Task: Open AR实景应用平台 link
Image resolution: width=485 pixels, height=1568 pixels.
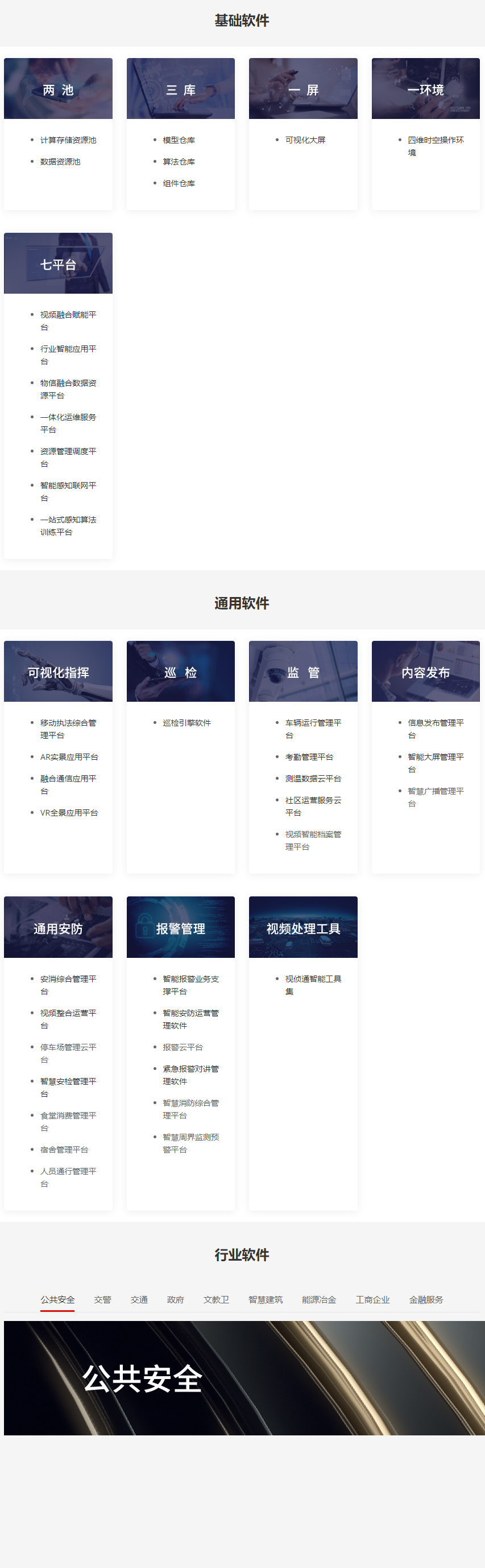Action: tap(69, 756)
